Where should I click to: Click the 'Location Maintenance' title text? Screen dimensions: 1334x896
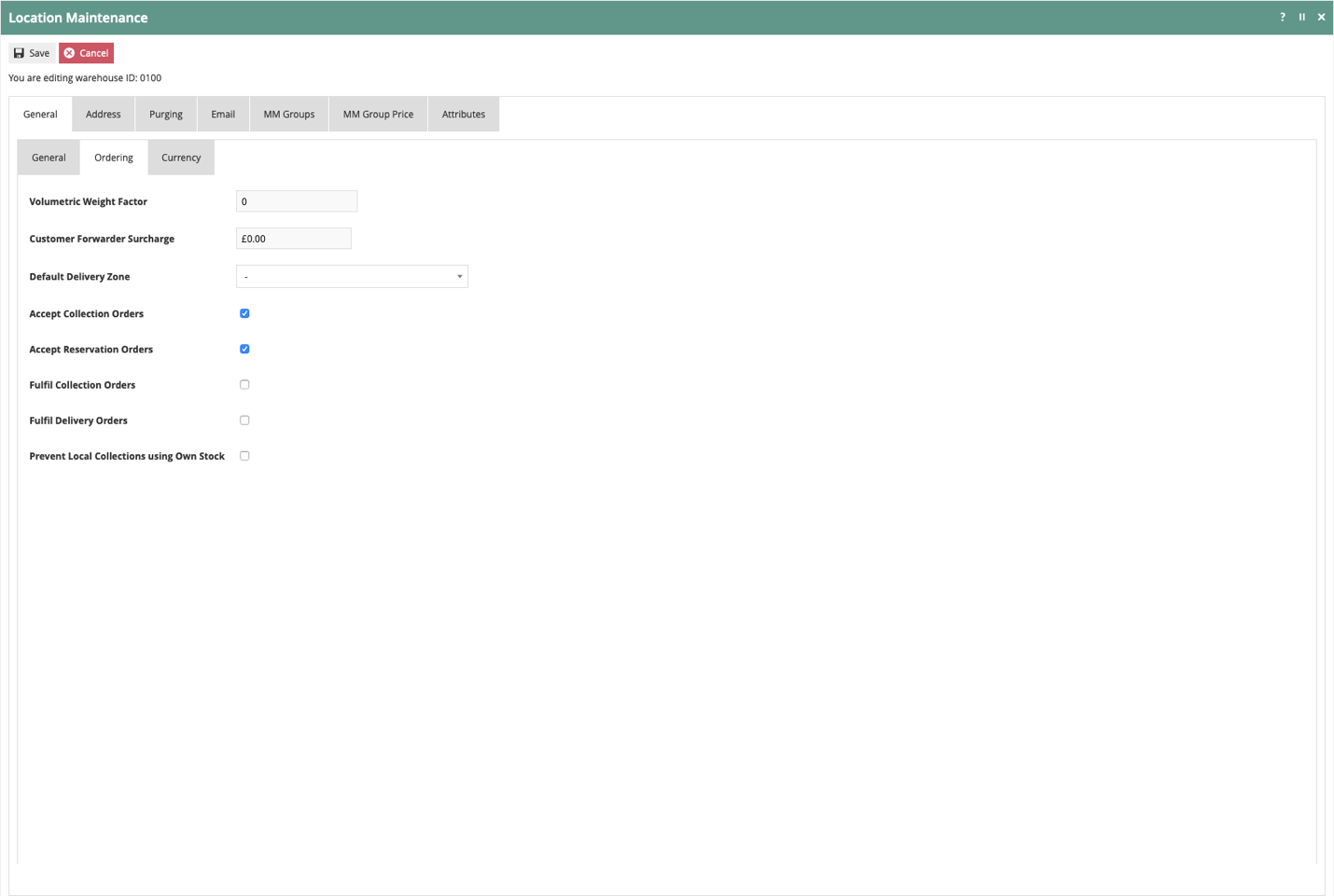pos(78,18)
